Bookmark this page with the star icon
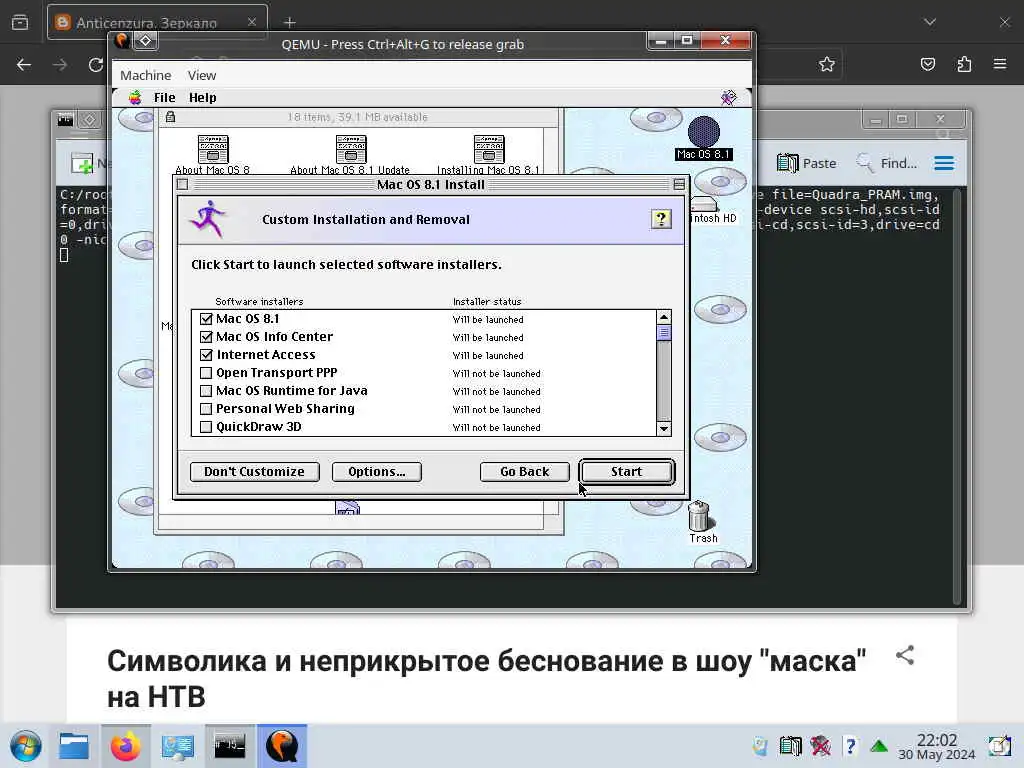 (827, 64)
